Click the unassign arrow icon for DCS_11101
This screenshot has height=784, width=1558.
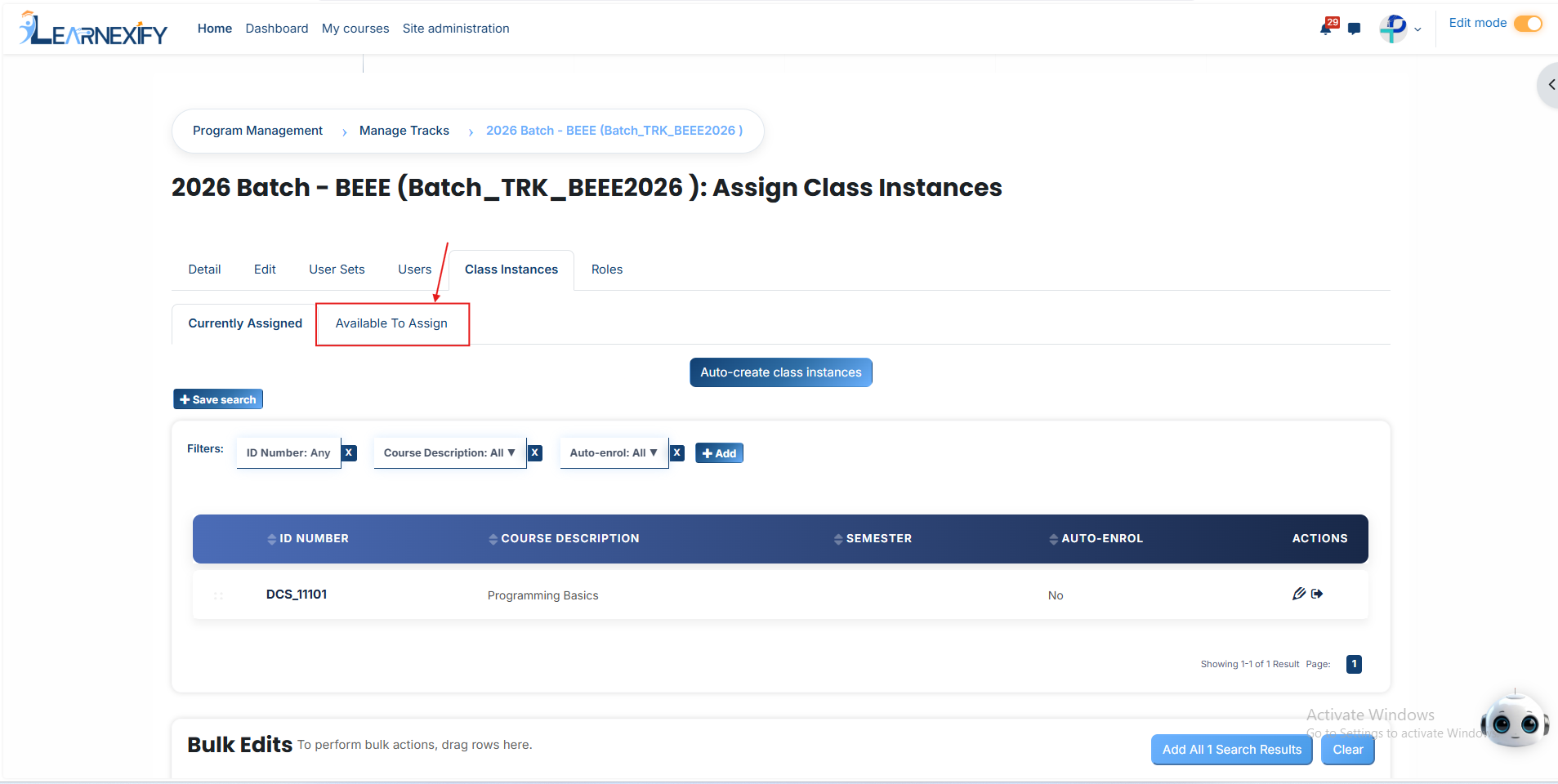pos(1317,594)
